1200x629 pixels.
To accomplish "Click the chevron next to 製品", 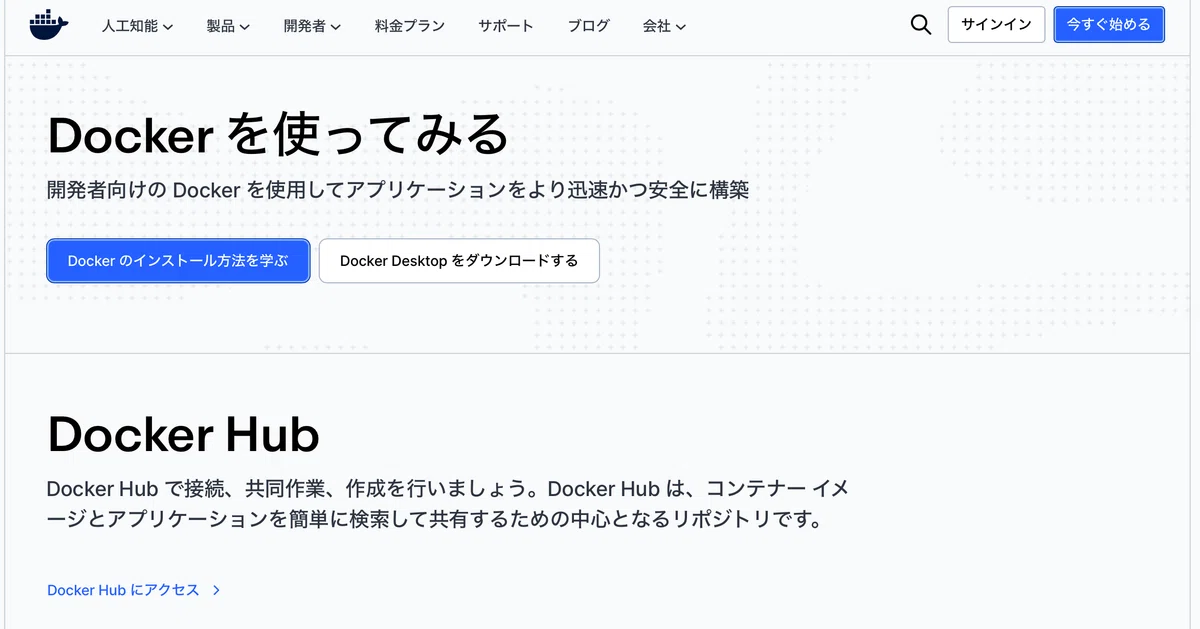I will [244, 27].
